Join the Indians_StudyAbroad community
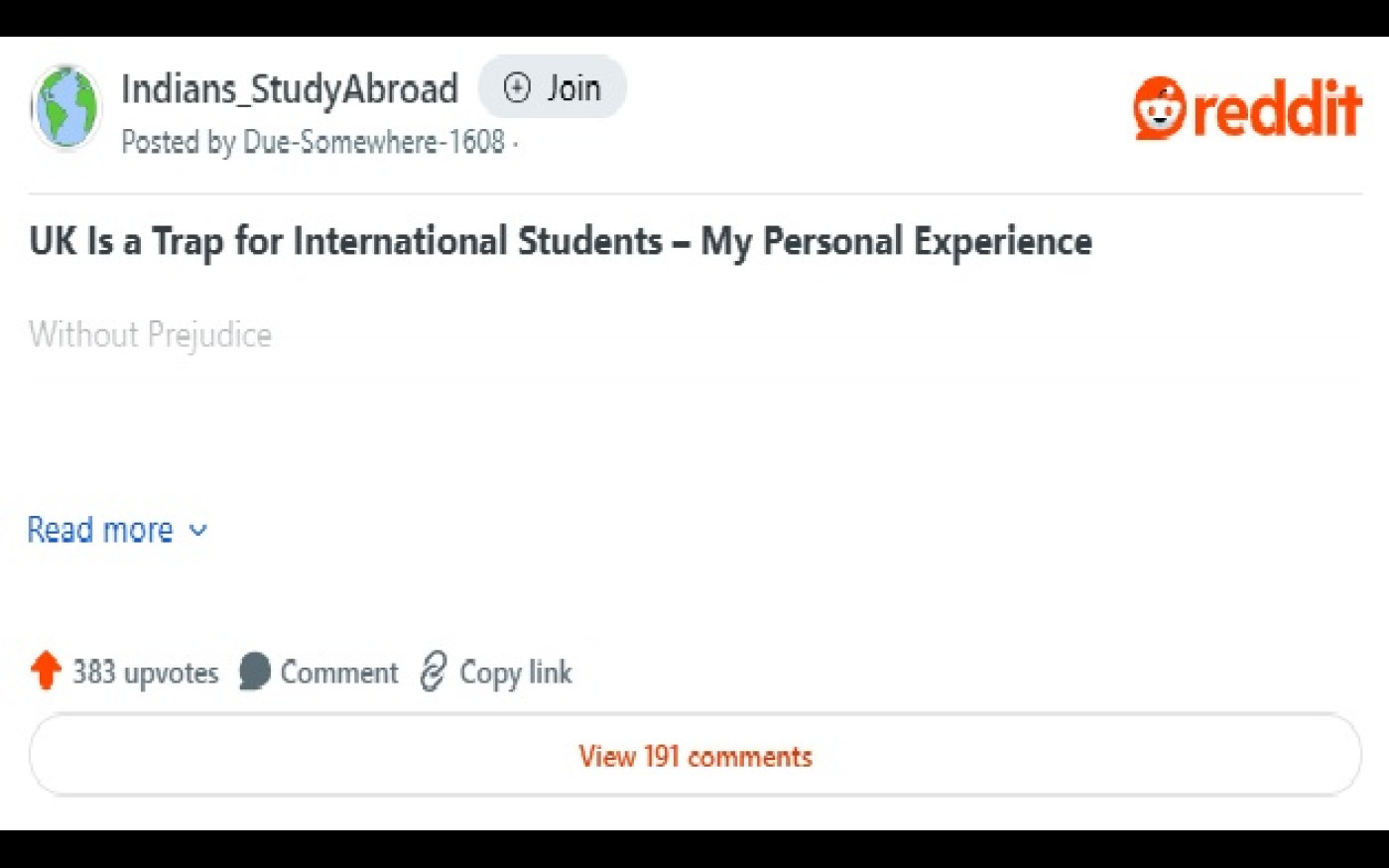The width and height of the screenshot is (1389, 868). [x=553, y=87]
